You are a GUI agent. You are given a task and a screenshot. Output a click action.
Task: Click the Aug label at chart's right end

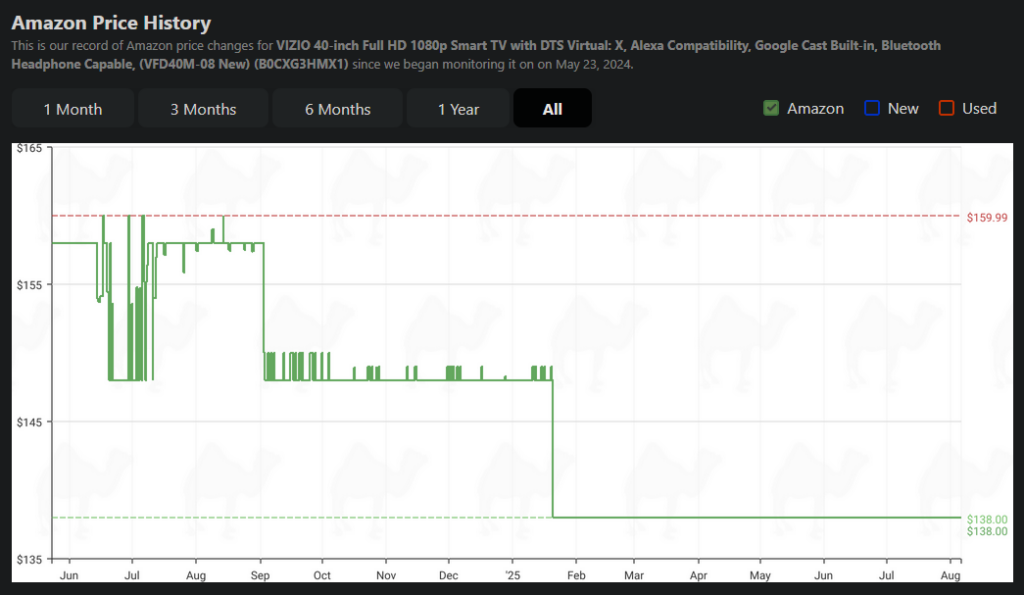950,575
